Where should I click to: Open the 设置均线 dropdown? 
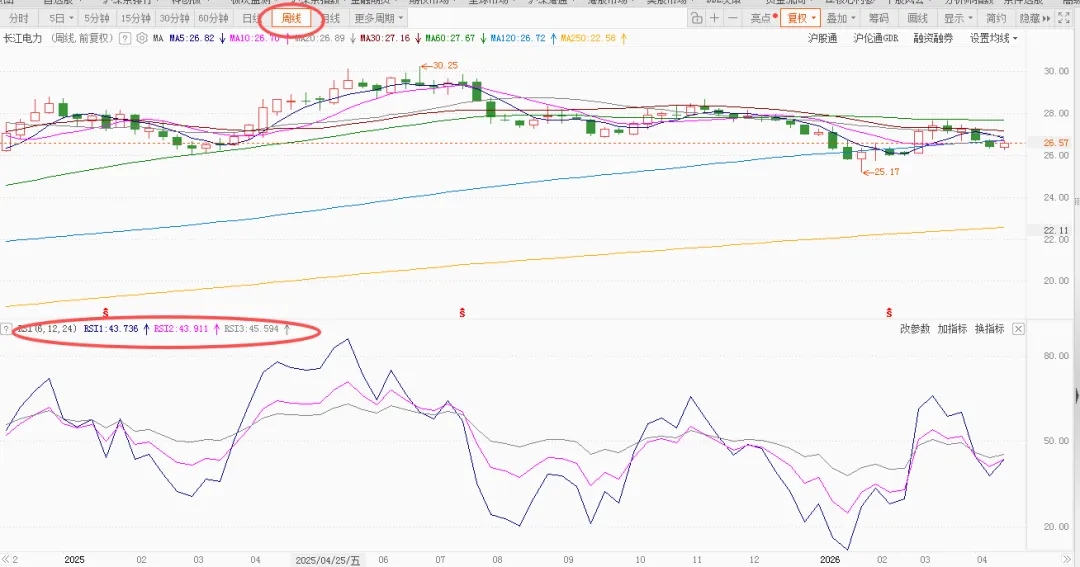(993, 39)
